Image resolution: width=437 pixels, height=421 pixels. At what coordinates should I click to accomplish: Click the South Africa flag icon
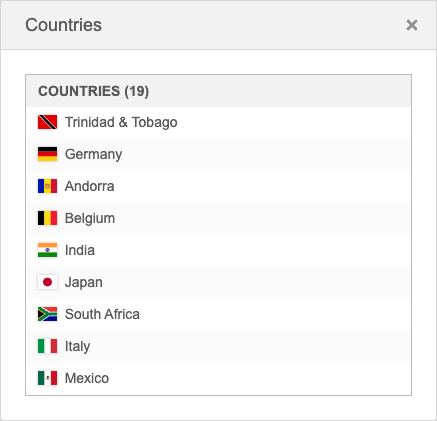coord(47,314)
